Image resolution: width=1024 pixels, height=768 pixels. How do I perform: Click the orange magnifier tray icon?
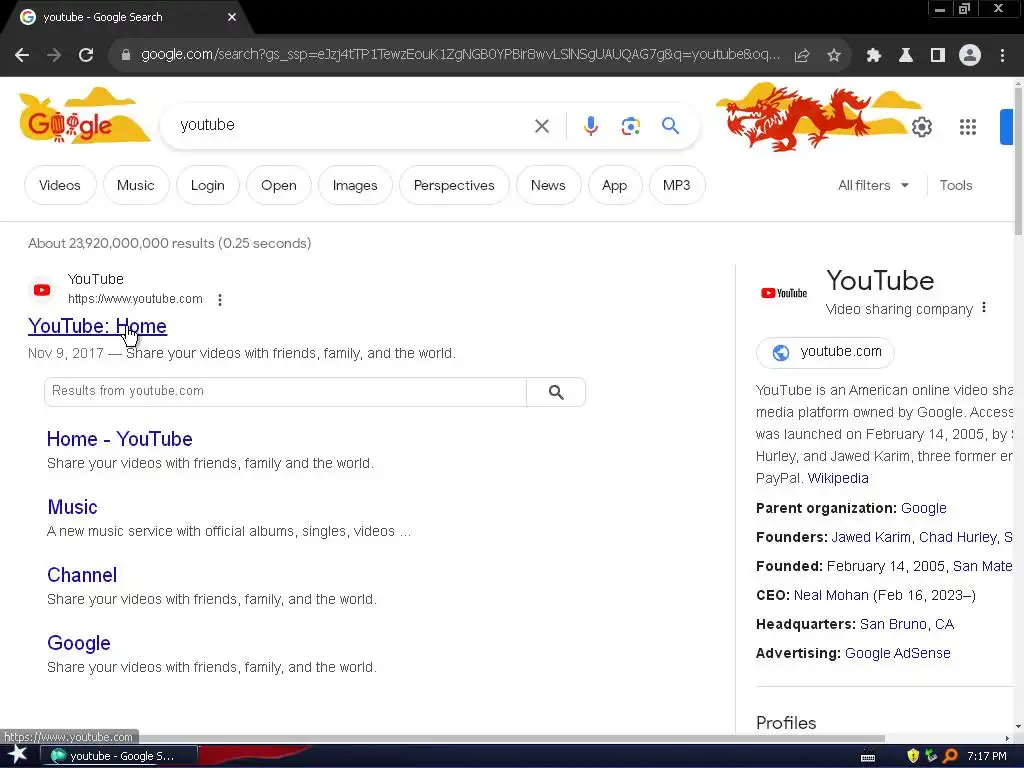coord(950,756)
